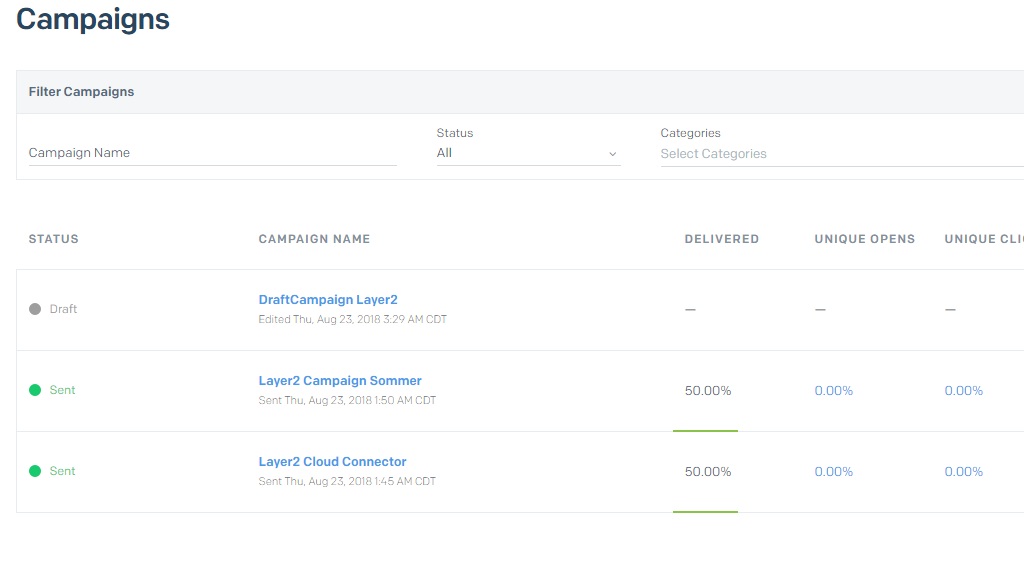Open the DraftCampaign Layer2 campaign
This screenshot has height=561, width=1024.
pyautogui.click(x=328, y=300)
